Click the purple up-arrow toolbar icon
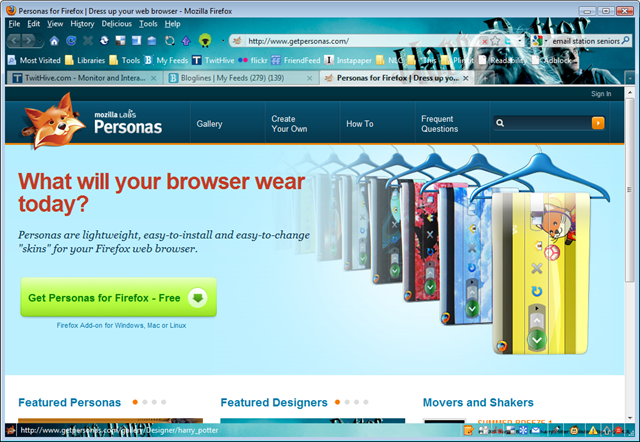Viewport: 640px width, 442px height. 186,40
